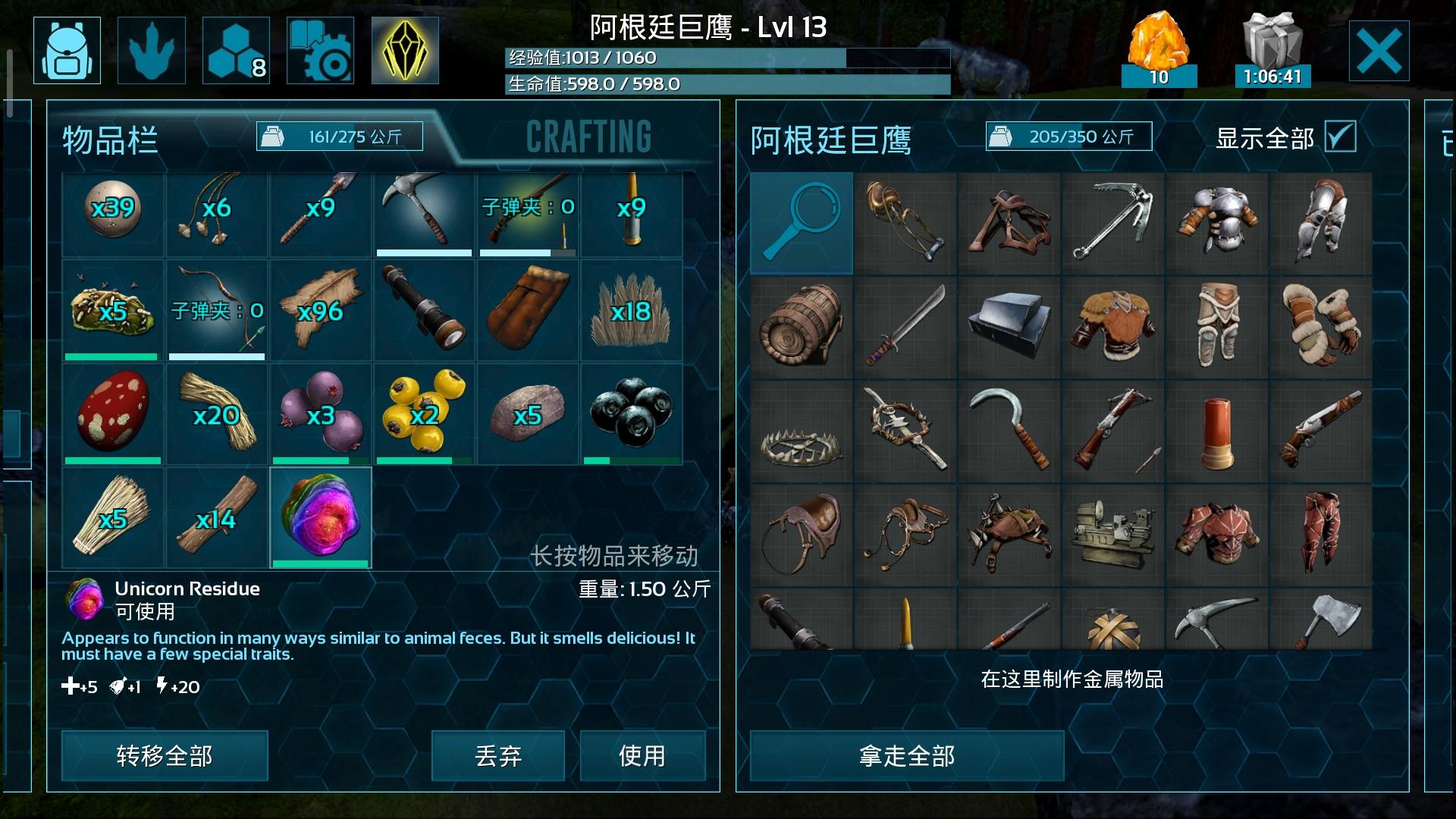Open the hexagon engrams icon

236,50
